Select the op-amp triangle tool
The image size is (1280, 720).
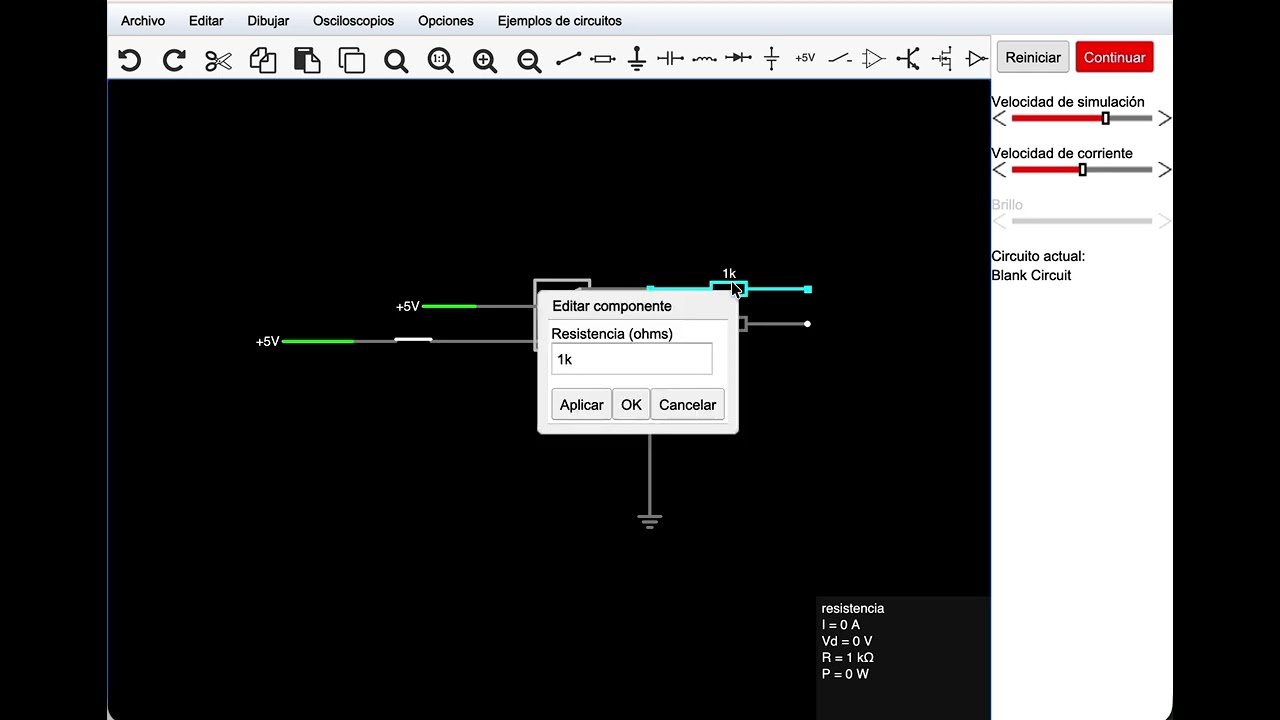click(x=874, y=59)
